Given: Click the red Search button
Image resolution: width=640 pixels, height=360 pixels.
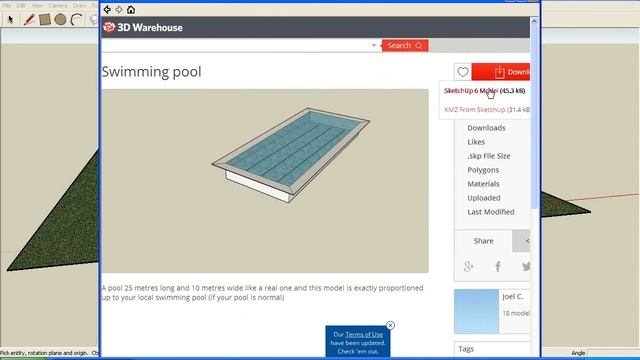Looking at the screenshot, I should [x=405, y=45].
